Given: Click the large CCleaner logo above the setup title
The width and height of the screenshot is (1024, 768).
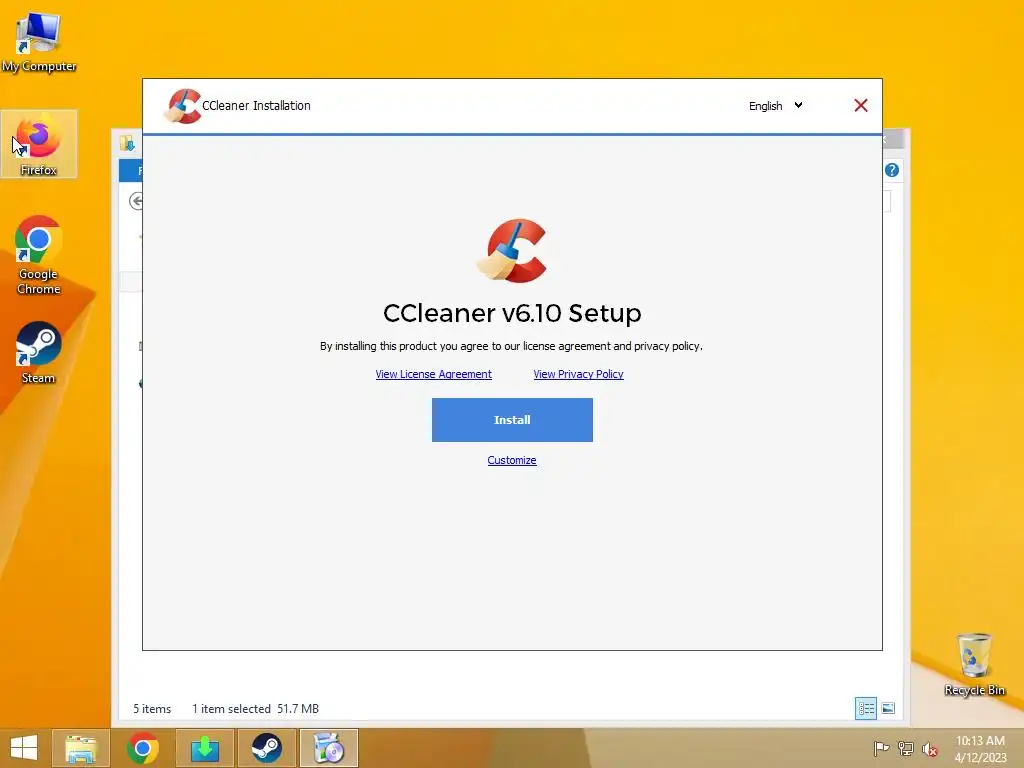Looking at the screenshot, I should (512, 251).
